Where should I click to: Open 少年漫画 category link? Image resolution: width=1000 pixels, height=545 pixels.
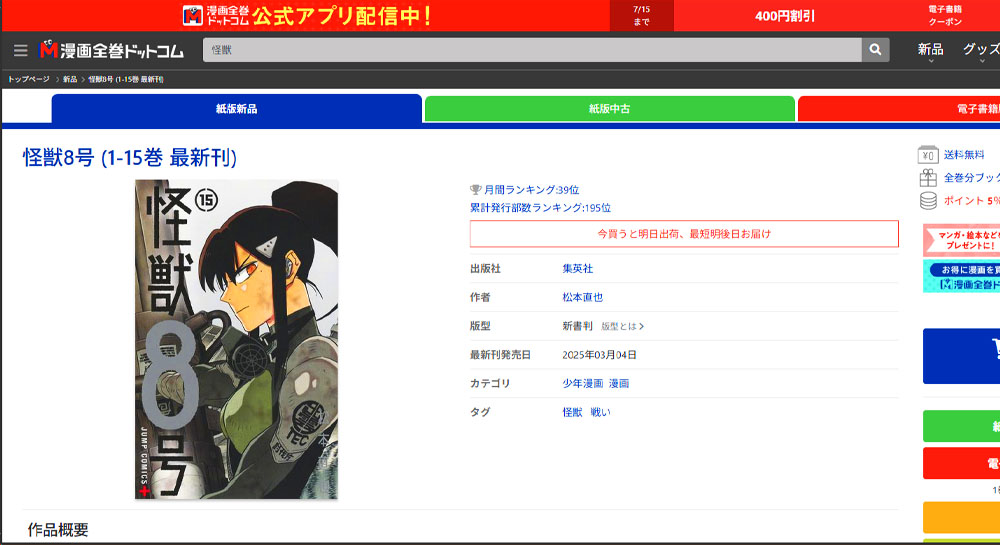(x=582, y=384)
